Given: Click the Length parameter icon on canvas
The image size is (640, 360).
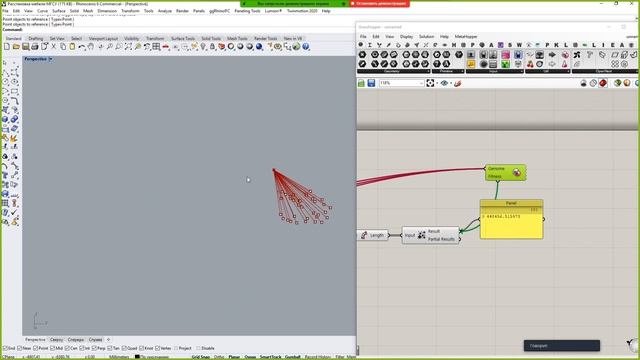Looking at the screenshot, I should (364, 235).
